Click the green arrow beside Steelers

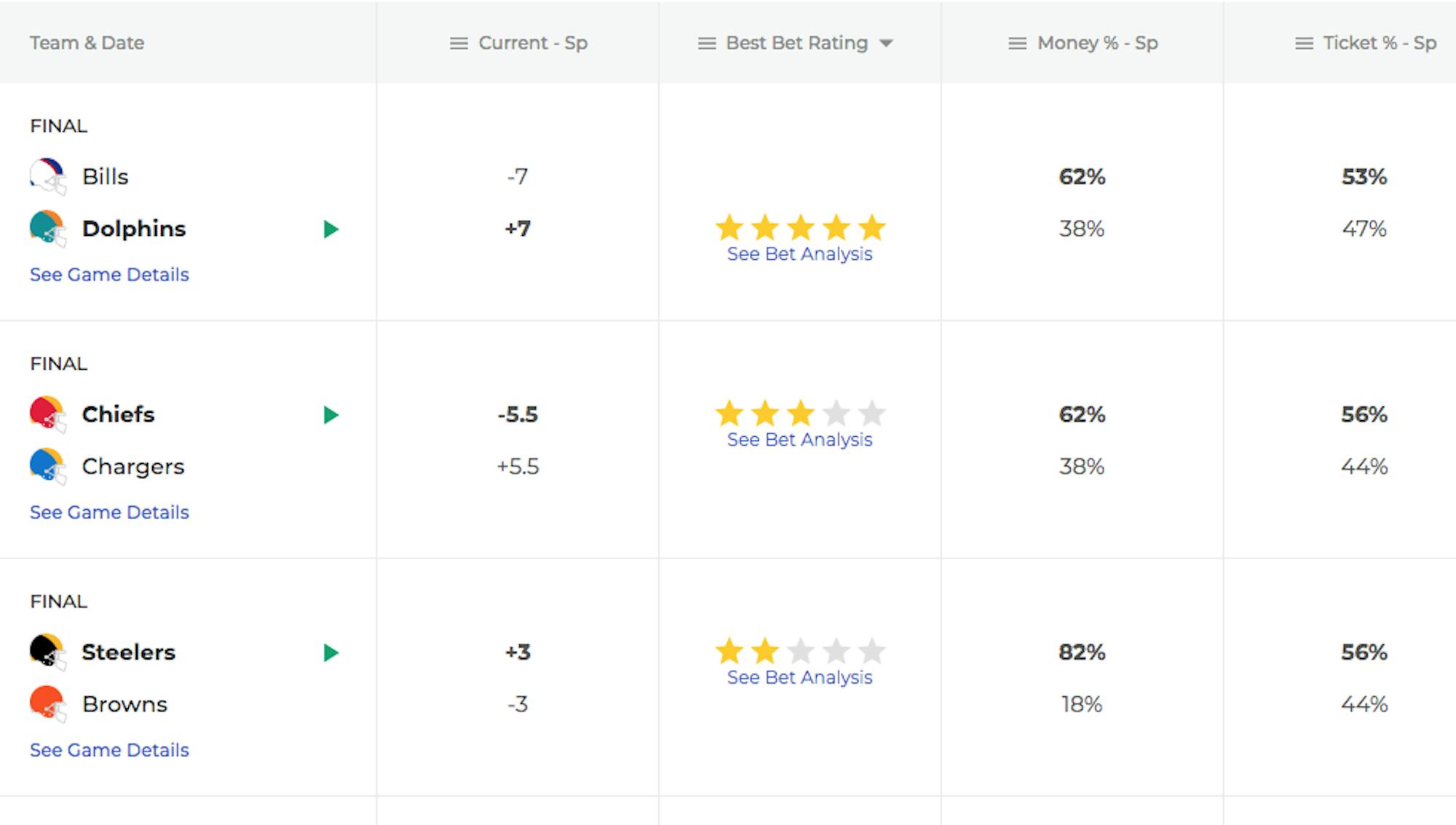pyautogui.click(x=331, y=652)
